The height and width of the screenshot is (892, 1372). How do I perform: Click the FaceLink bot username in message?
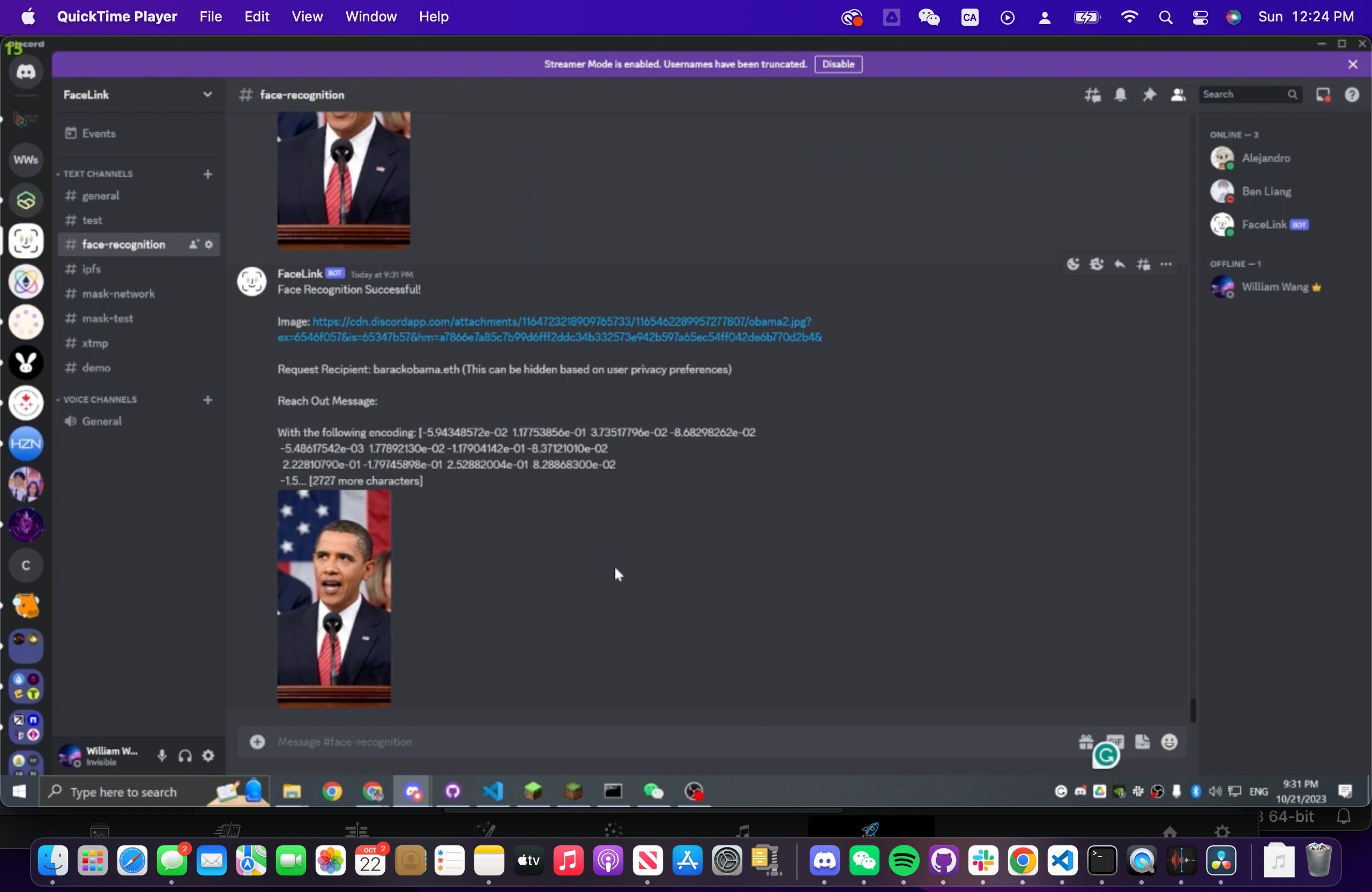click(299, 274)
